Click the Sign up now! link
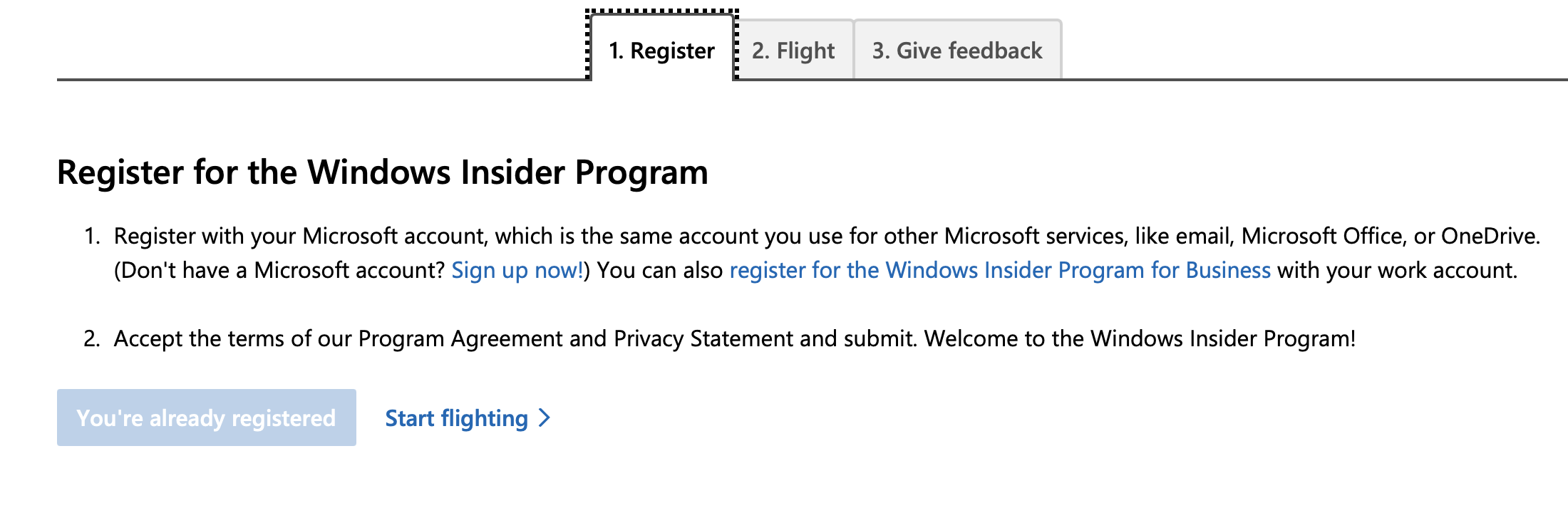Viewport: 1568px width, 513px height. (x=517, y=271)
